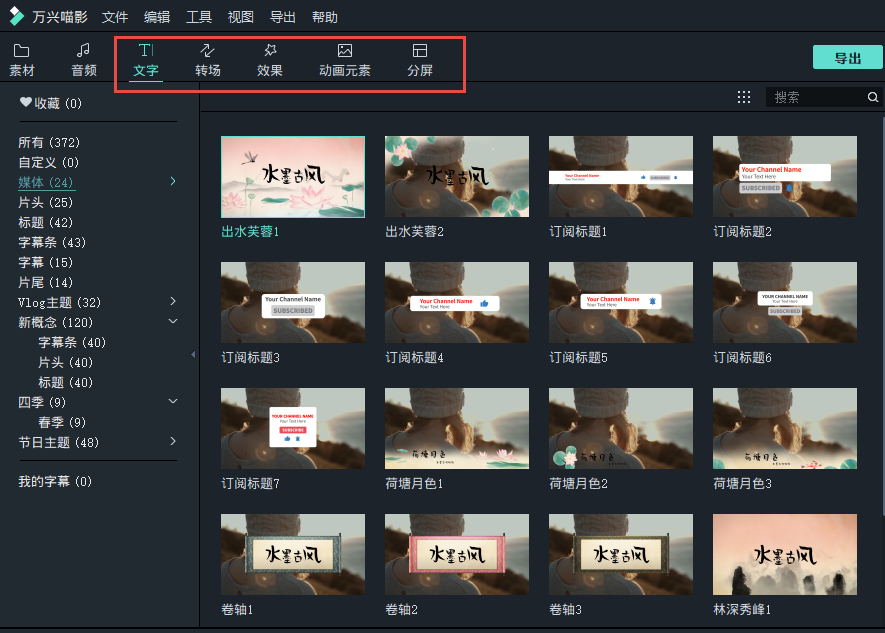Open the 文件 menu
The image size is (885, 633).
[114, 16]
